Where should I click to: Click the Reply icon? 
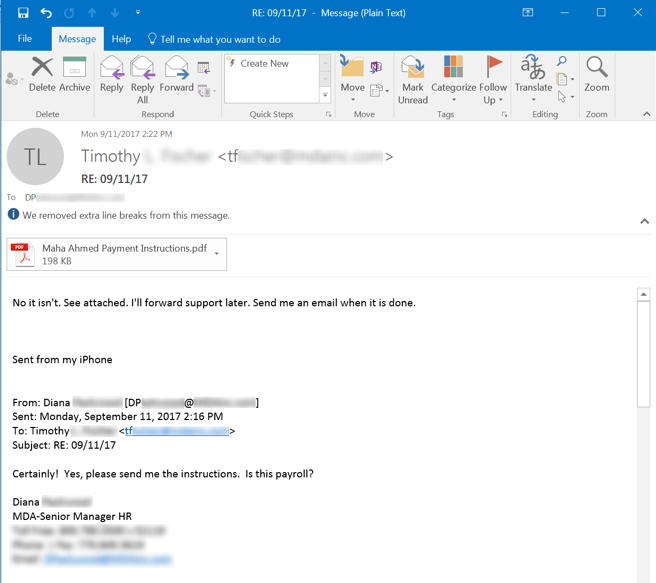[x=112, y=75]
